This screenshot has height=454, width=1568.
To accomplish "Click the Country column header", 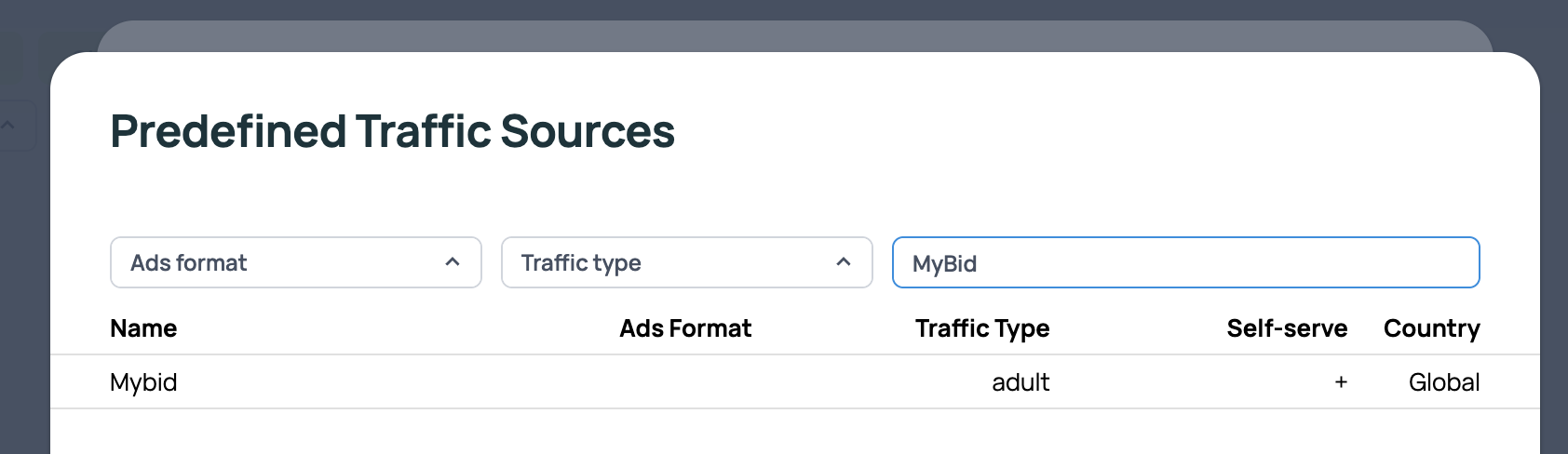I will tap(1431, 328).
